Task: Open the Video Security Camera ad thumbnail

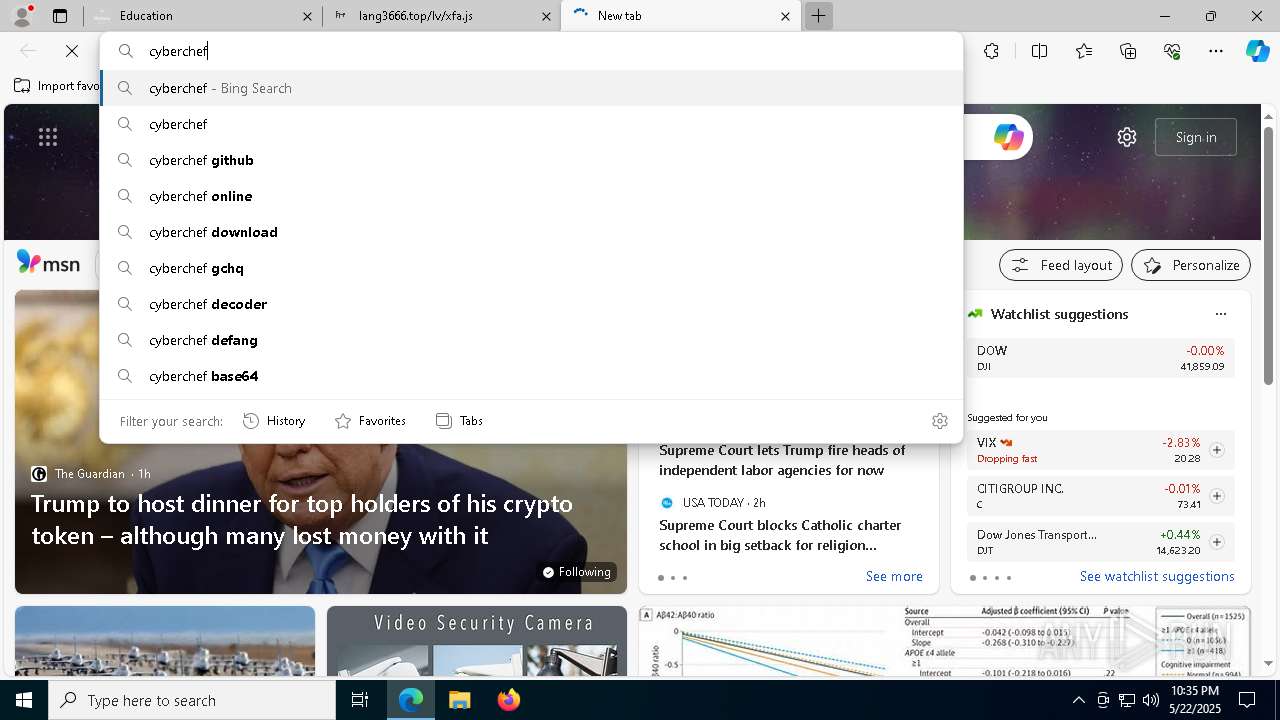Action: (x=477, y=640)
